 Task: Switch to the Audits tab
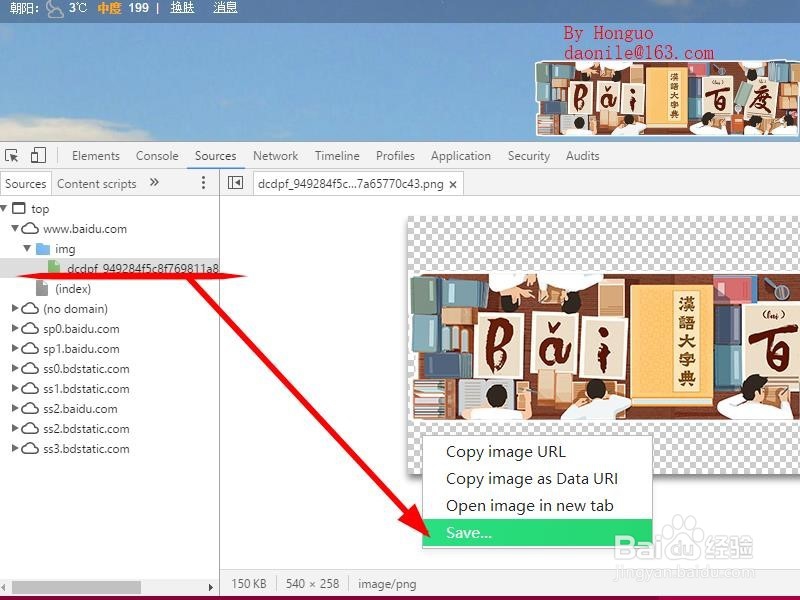tap(582, 156)
